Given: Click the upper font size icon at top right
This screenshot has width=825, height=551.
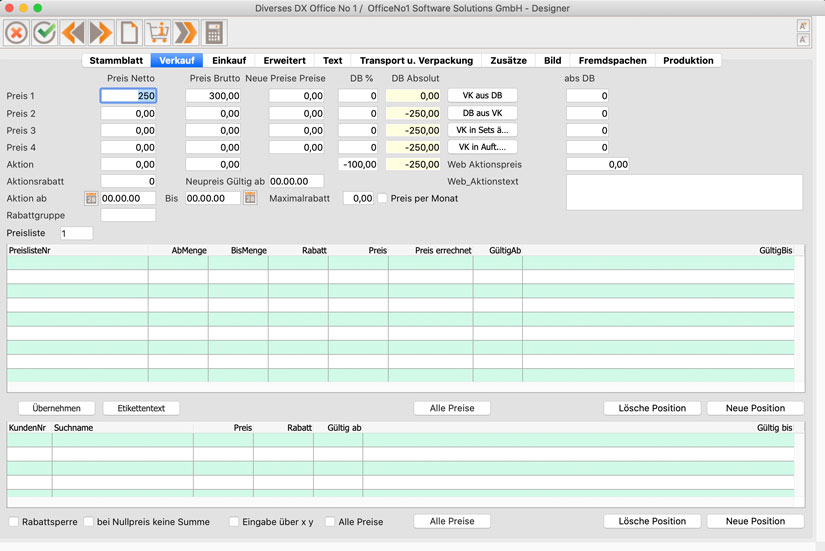Looking at the screenshot, I should click(803, 26).
